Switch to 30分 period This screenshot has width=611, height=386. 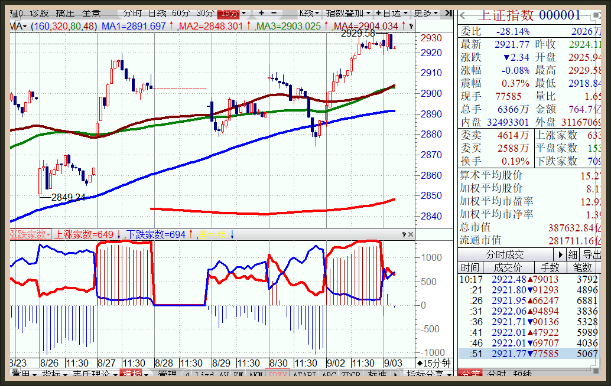tap(205, 13)
